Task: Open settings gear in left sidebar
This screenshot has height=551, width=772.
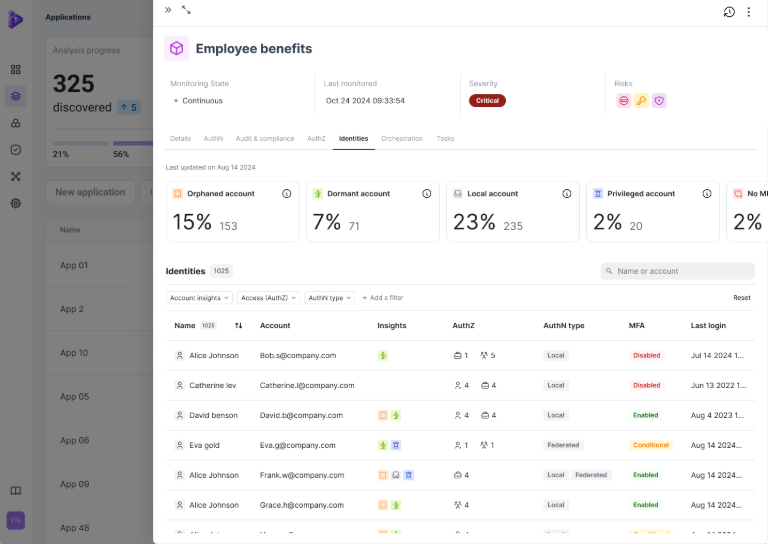Action: pyautogui.click(x=15, y=203)
